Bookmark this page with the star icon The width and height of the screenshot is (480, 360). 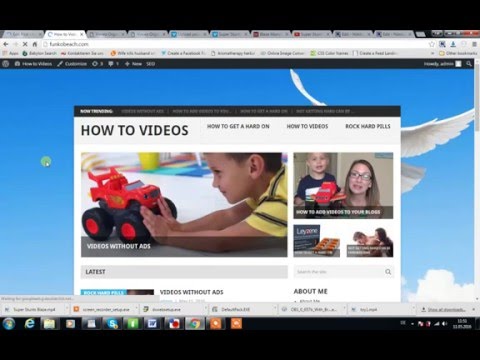[432, 44]
